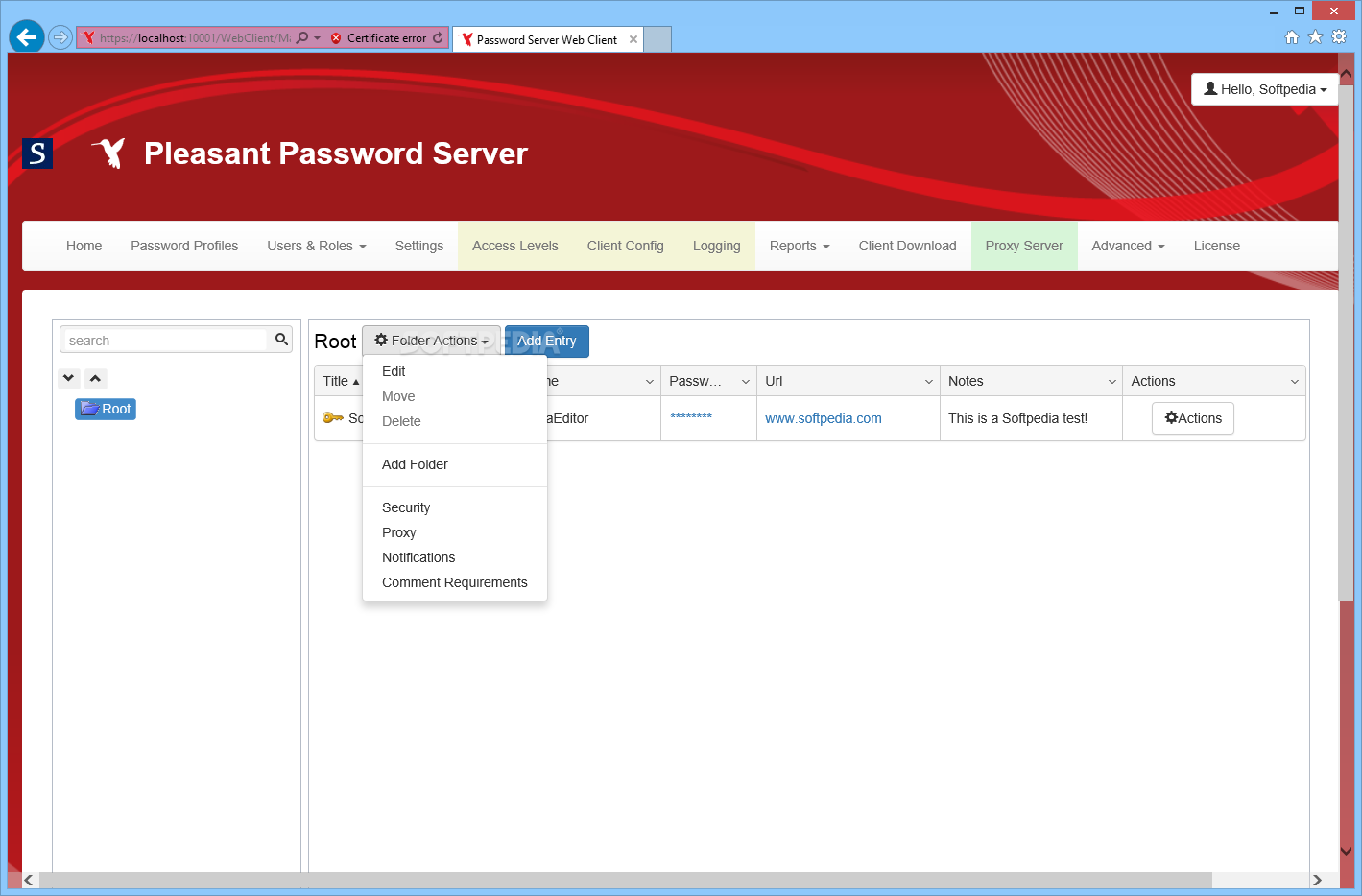Expand all folders with down chevron button
Viewport: 1362px width, 896px height.
[x=69, y=378]
